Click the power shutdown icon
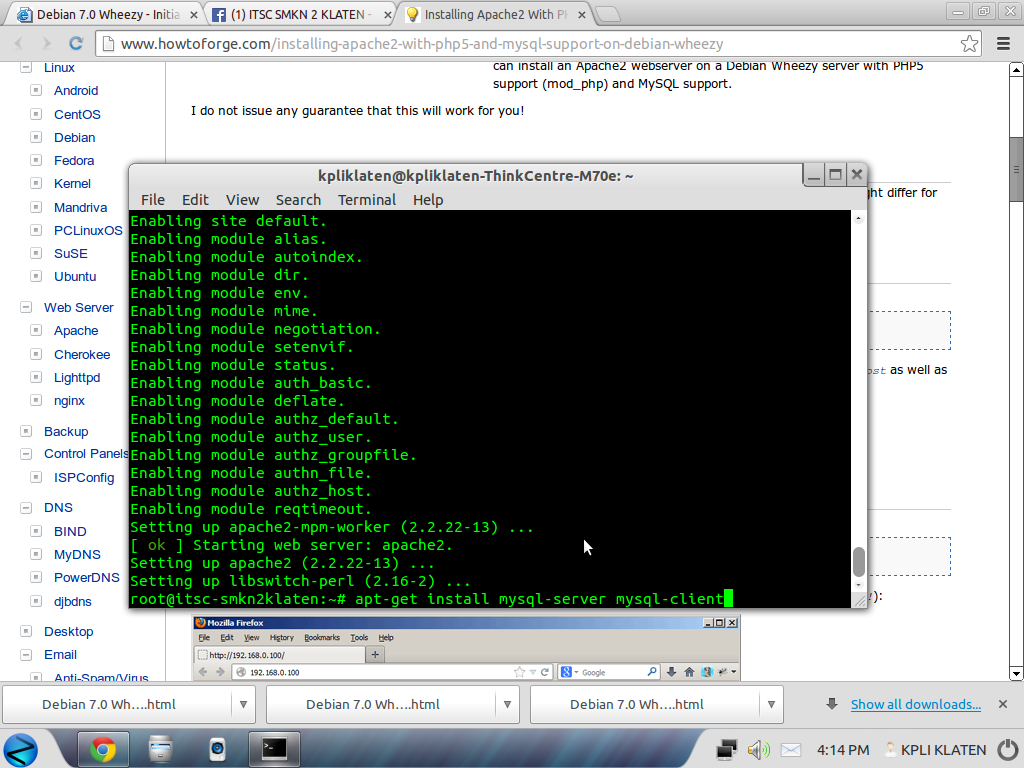This screenshot has height=768, width=1024. click(1009, 749)
